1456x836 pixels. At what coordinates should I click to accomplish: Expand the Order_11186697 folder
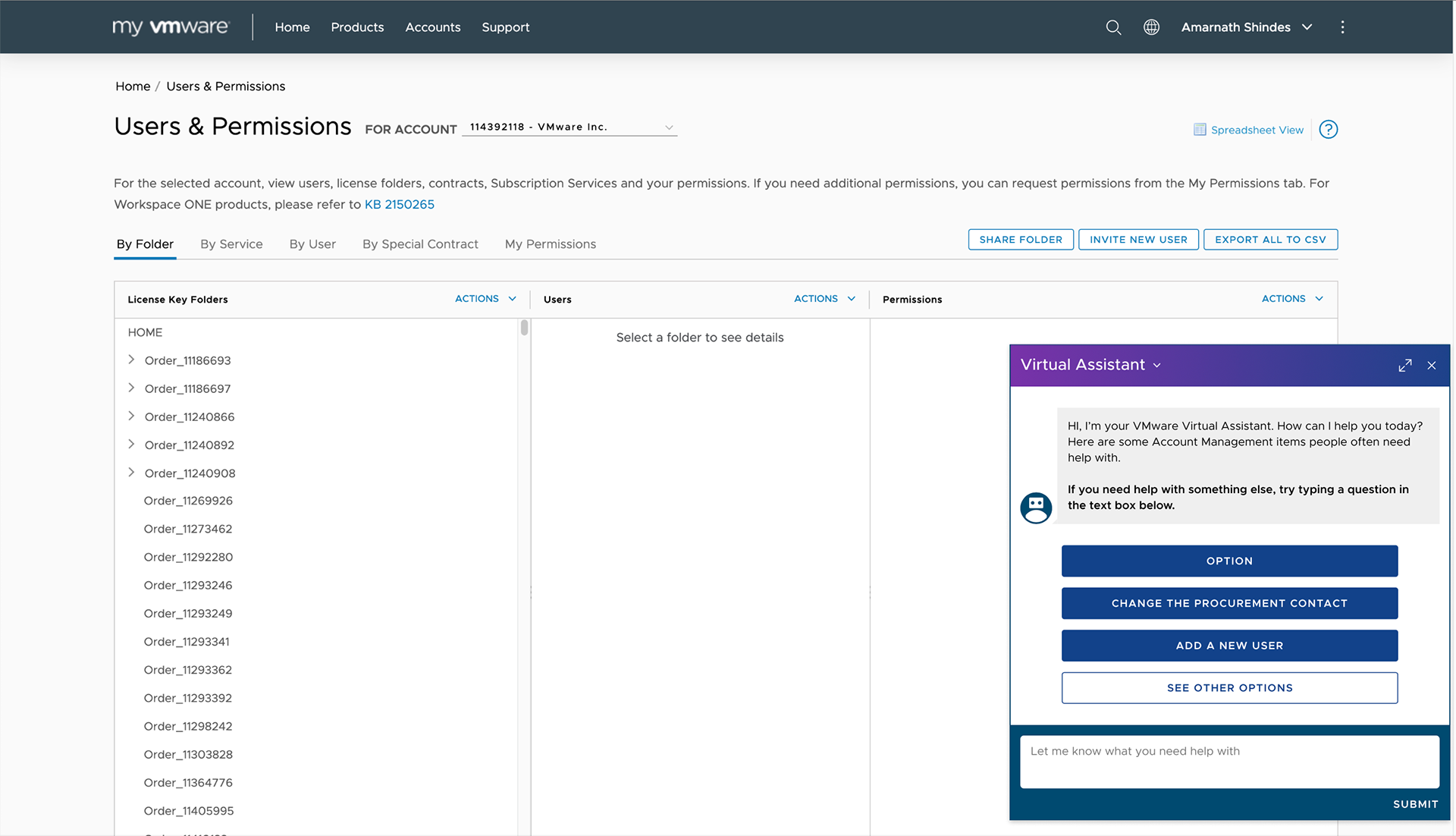(131, 388)
